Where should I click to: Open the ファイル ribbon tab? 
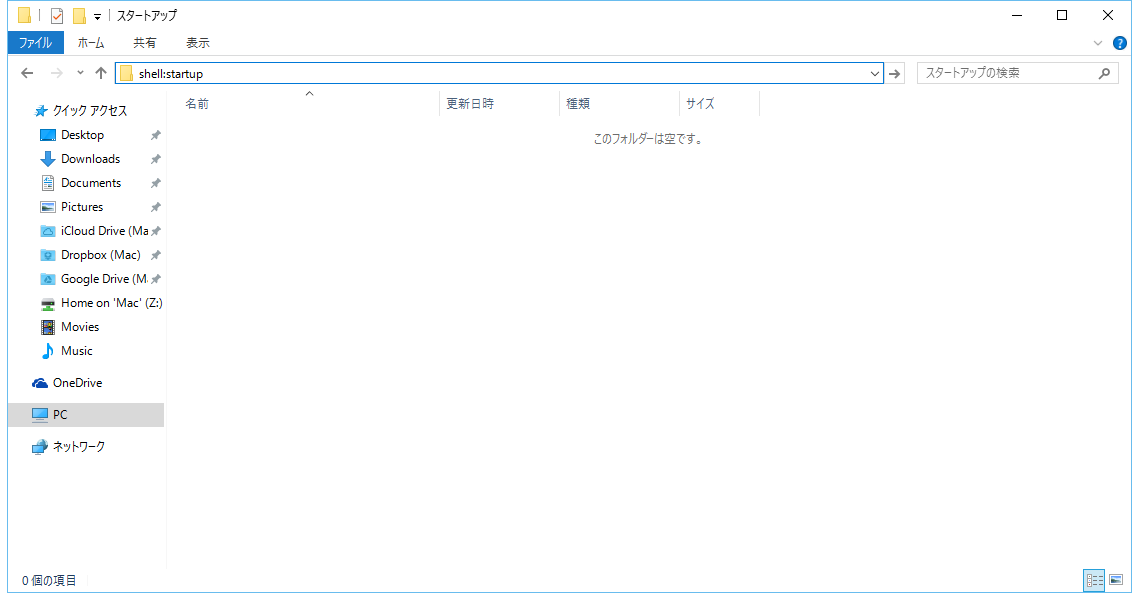(36, 43)
